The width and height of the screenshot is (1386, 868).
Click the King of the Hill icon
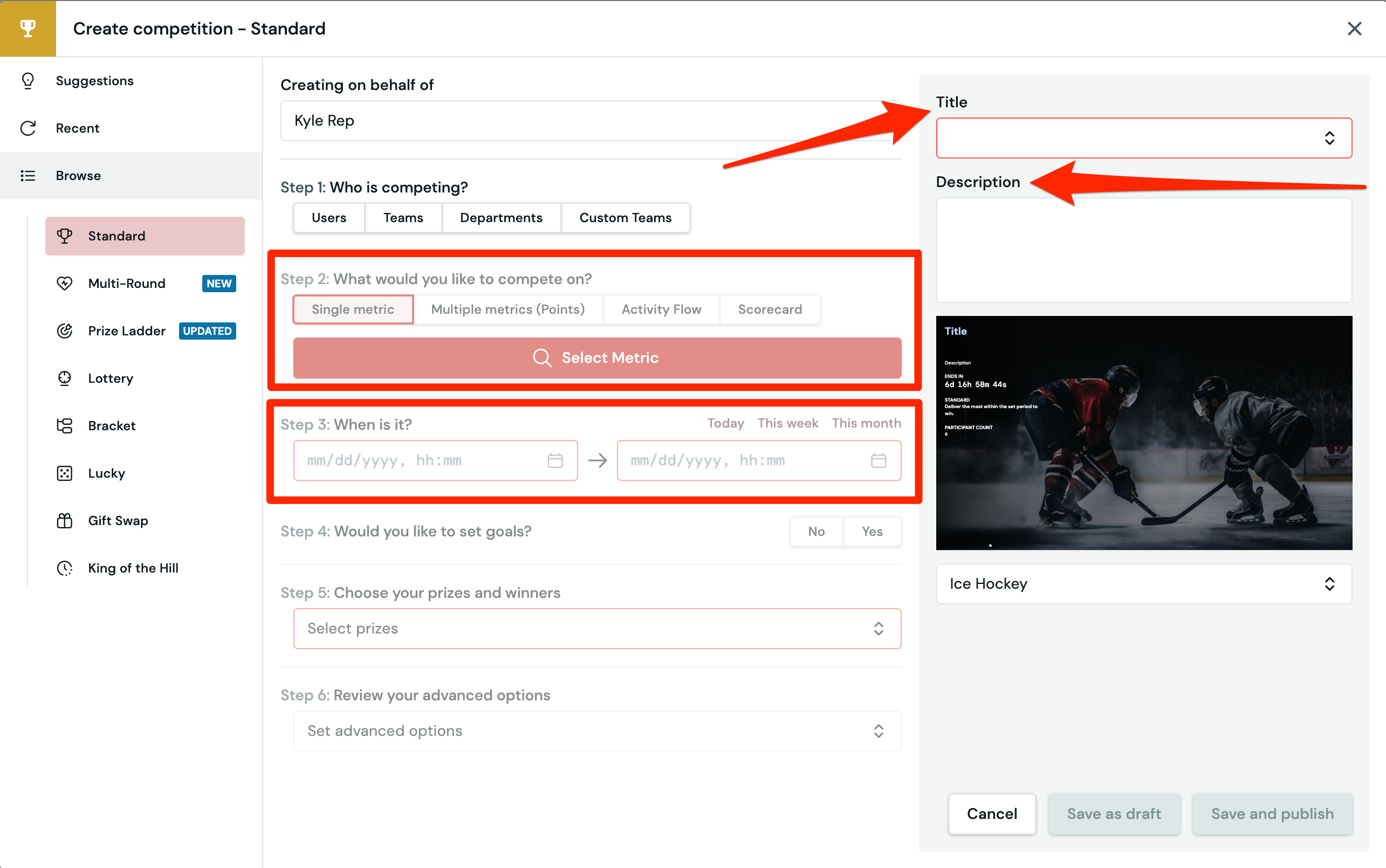click(x=64, y=568)
